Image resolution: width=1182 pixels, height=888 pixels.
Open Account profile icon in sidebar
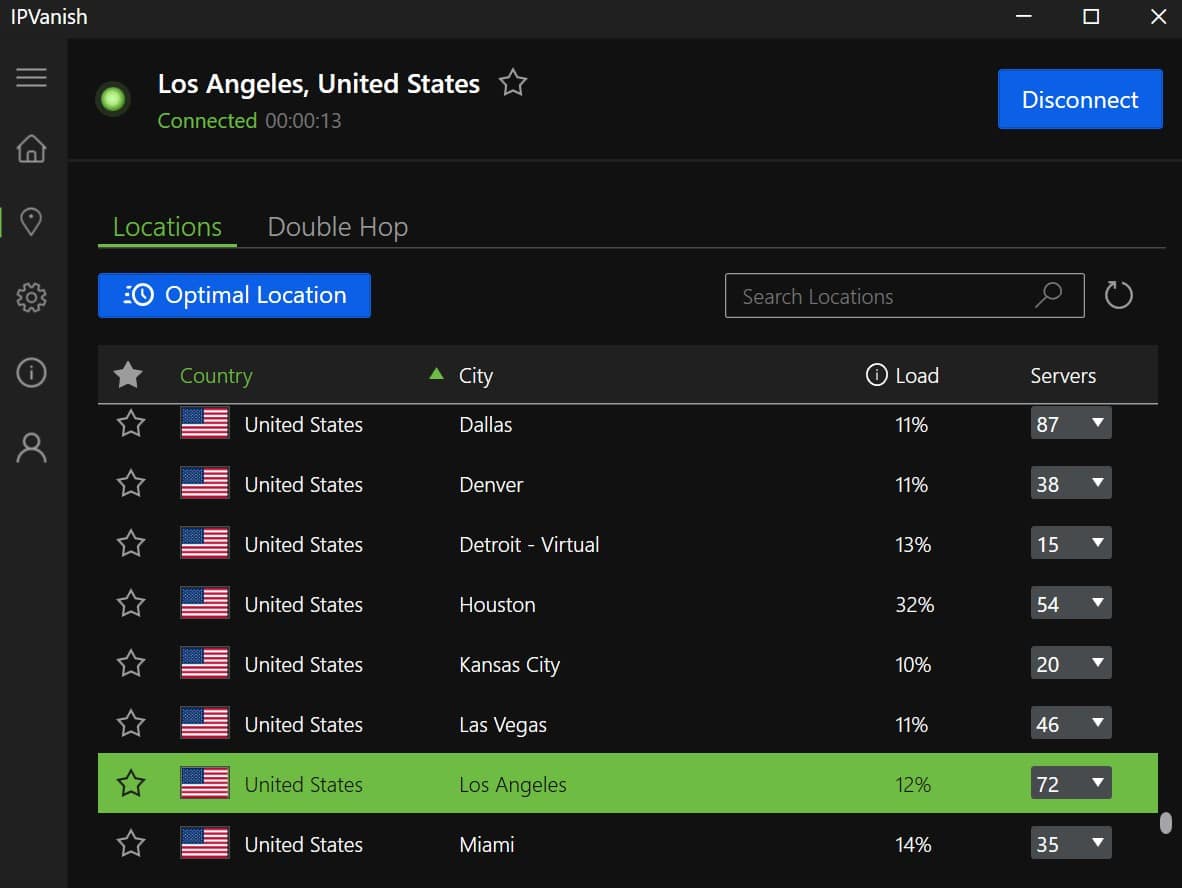31,447
